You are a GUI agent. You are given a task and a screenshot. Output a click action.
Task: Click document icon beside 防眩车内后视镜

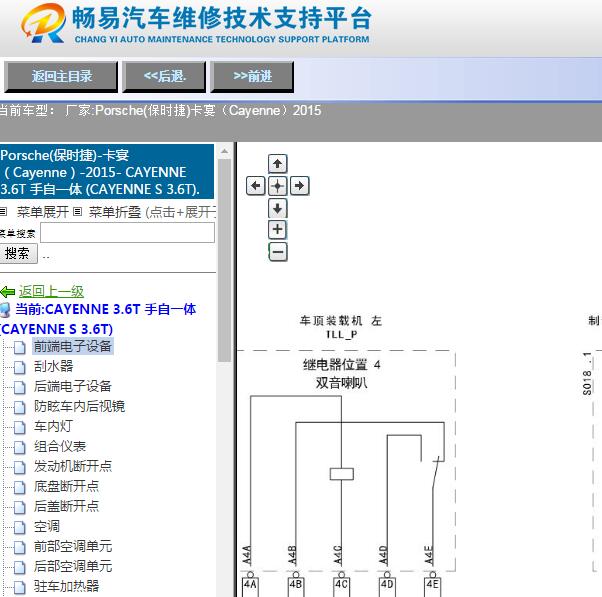[20, 407]
